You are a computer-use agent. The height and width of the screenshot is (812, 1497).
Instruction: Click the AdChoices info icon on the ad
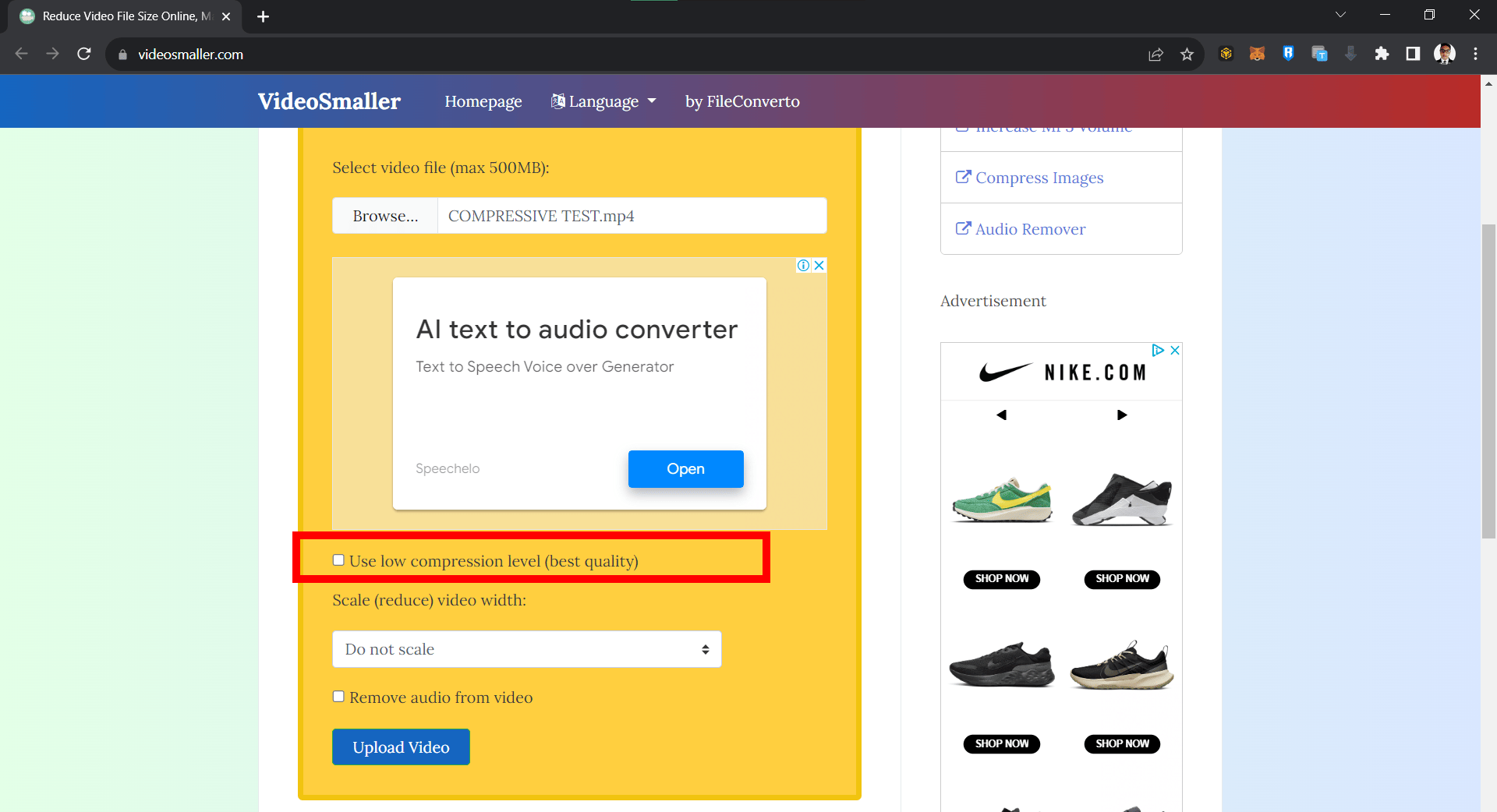pyautogui.click(x=803, y=265)
